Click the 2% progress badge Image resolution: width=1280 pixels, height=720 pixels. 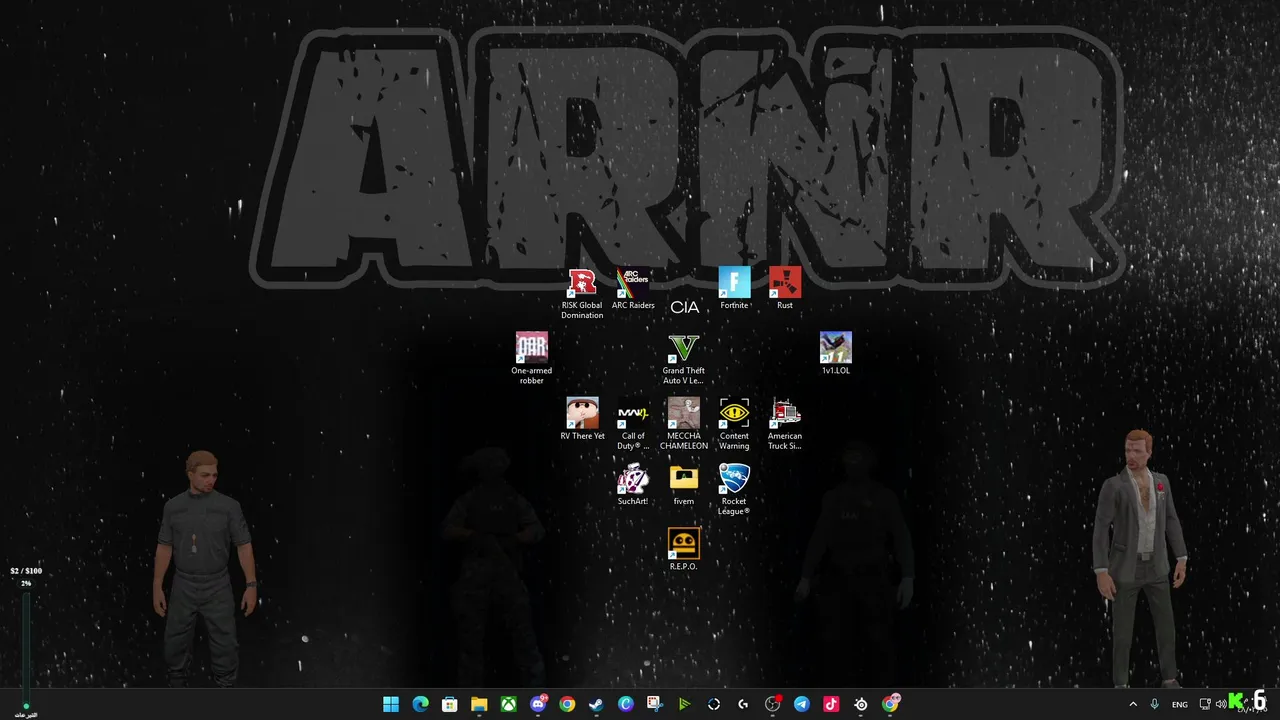coord(26,583)
